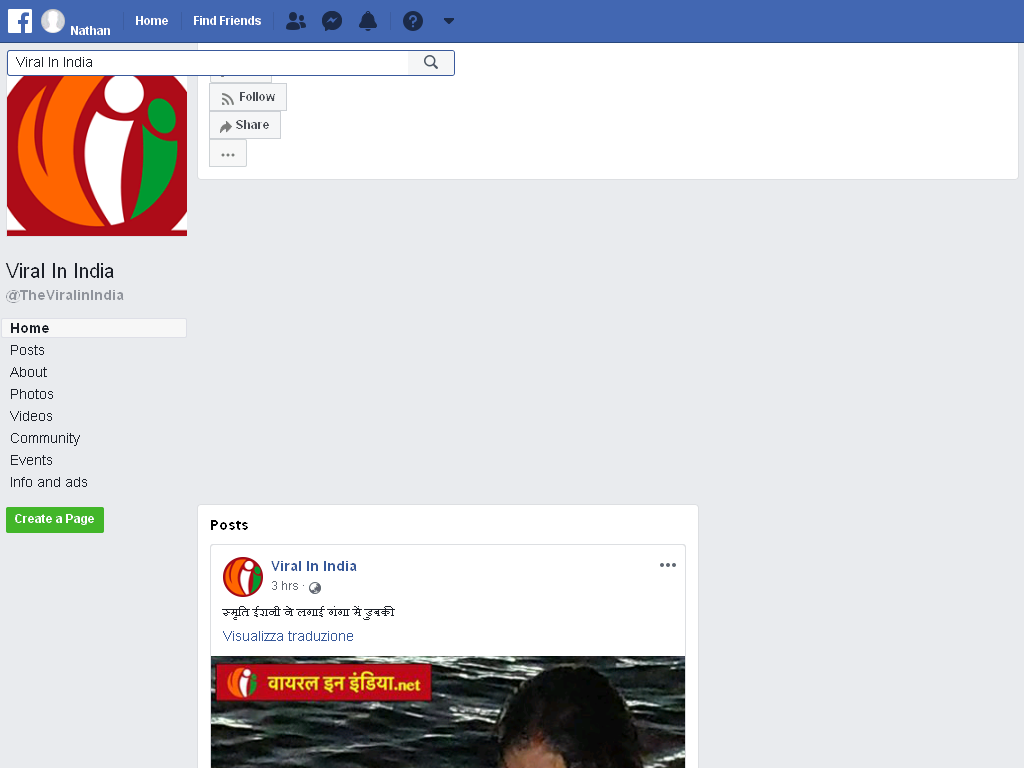This screenshot has width=1024, height=768.
Task: Open the post's three-dot options menu
Action: (667, 565)
